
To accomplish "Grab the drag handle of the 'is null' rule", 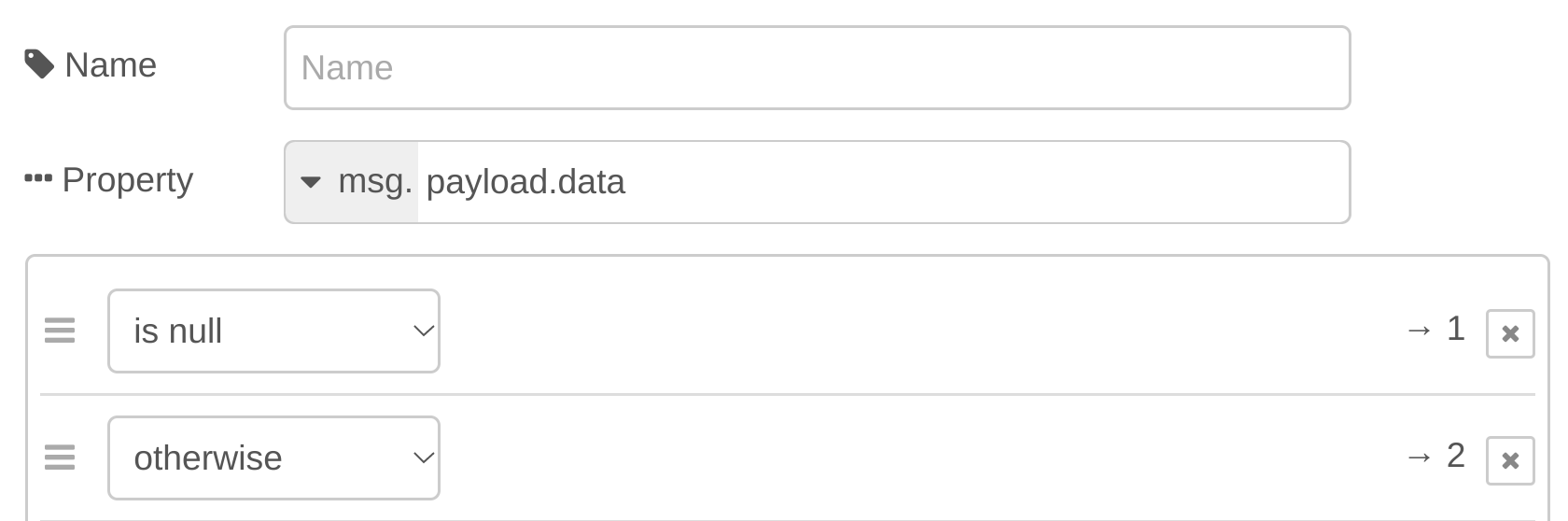I will click(60, 331).
